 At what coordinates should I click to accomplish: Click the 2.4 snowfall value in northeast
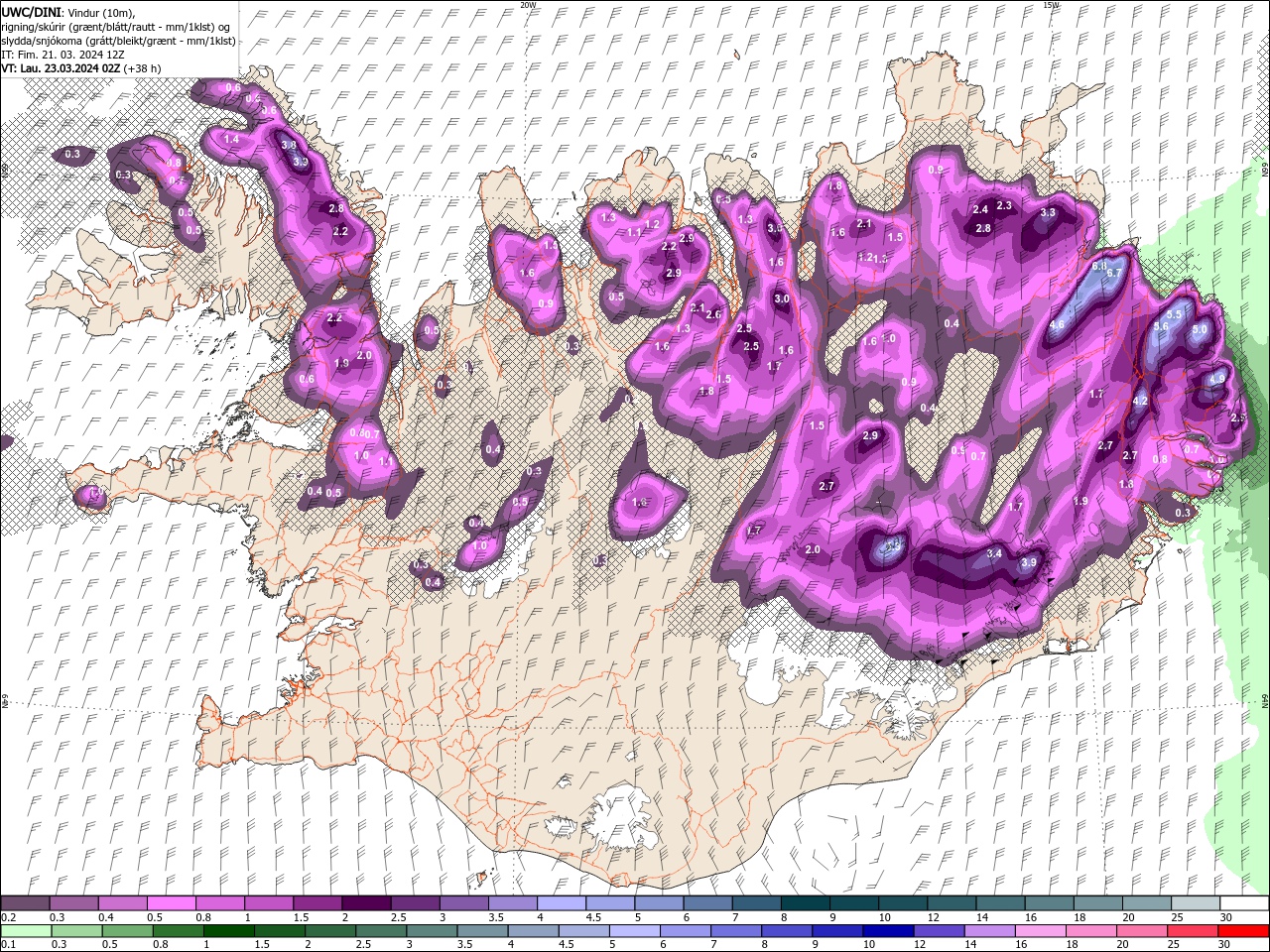pyautogui.click(x=980, y=209)
